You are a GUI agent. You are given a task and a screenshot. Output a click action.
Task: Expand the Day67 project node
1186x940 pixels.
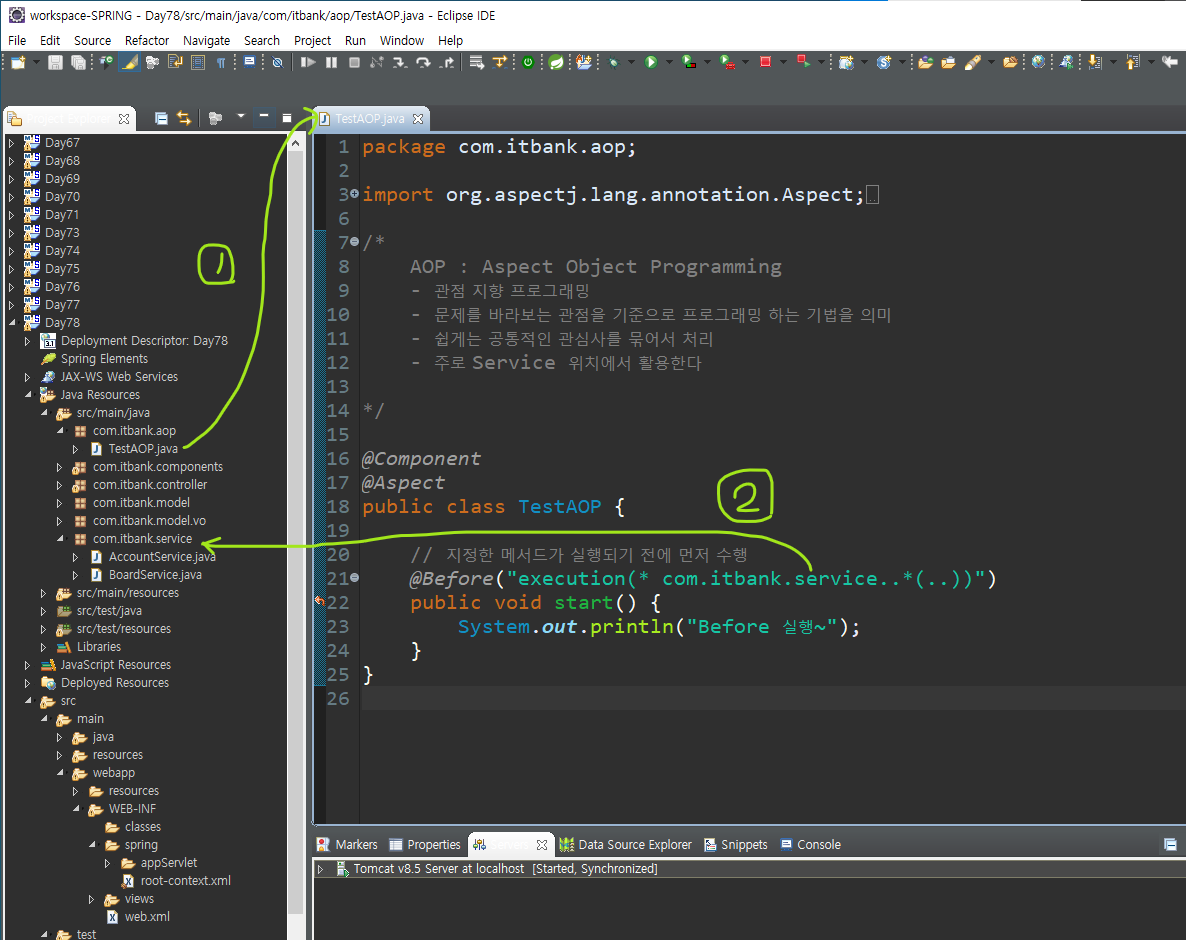[11, 142]
